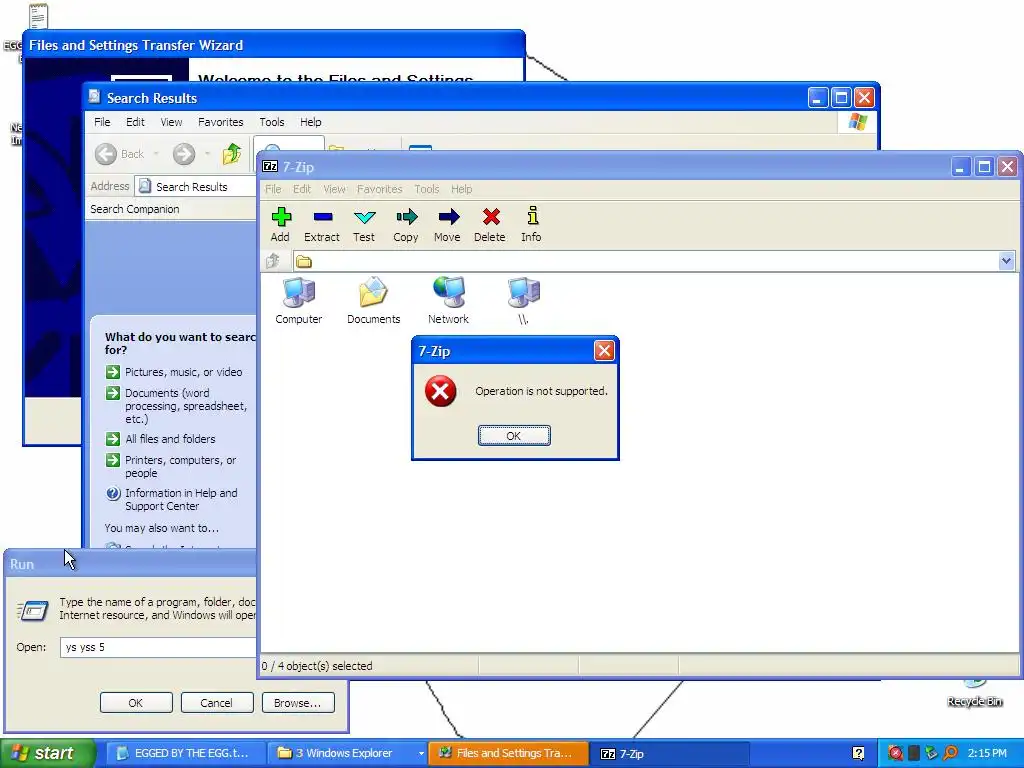
Task: Click the Start button
Action: point(48,753)
